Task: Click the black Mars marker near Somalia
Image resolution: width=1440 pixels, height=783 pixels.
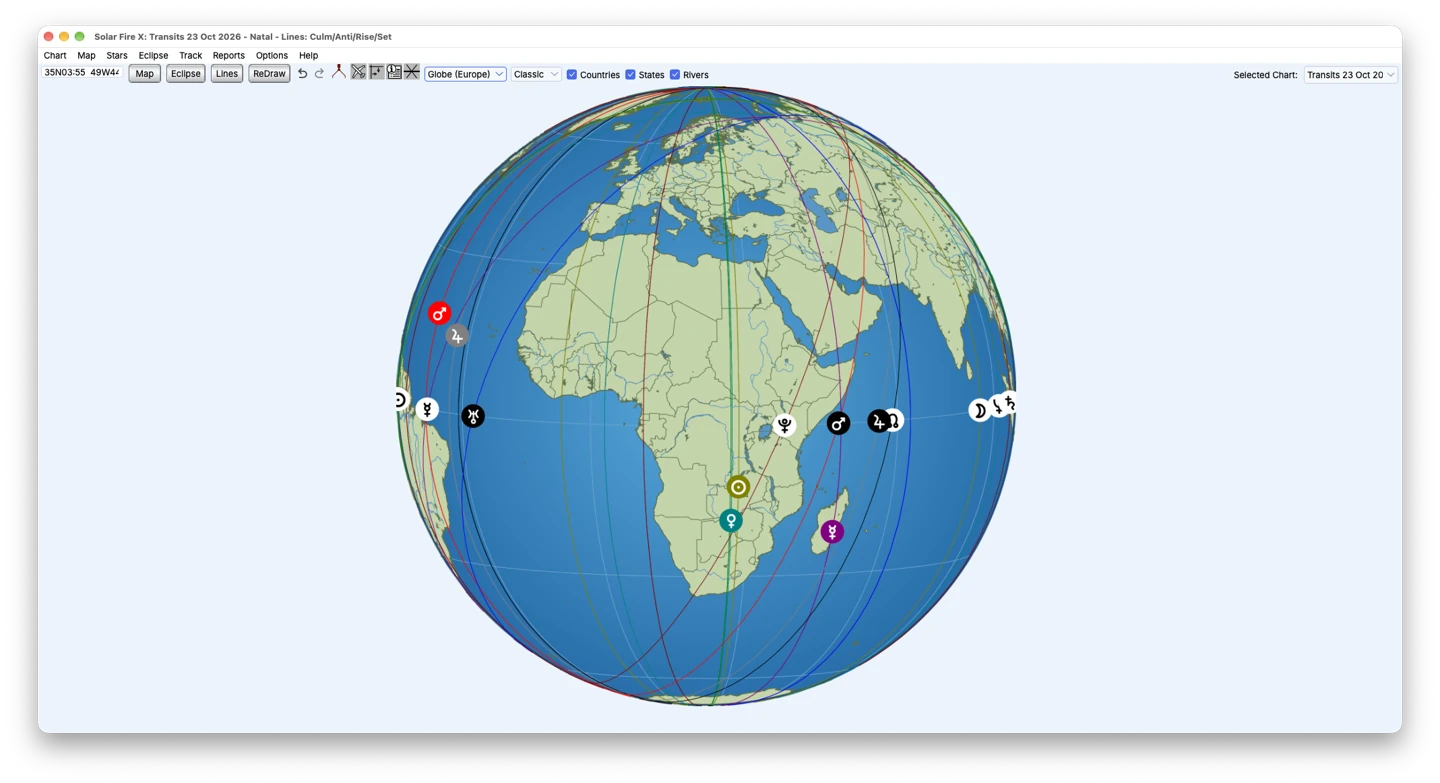Action: [838, 423]
